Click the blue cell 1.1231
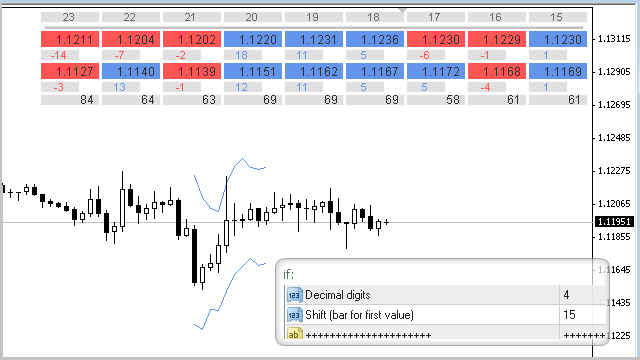 click(314, 39)
